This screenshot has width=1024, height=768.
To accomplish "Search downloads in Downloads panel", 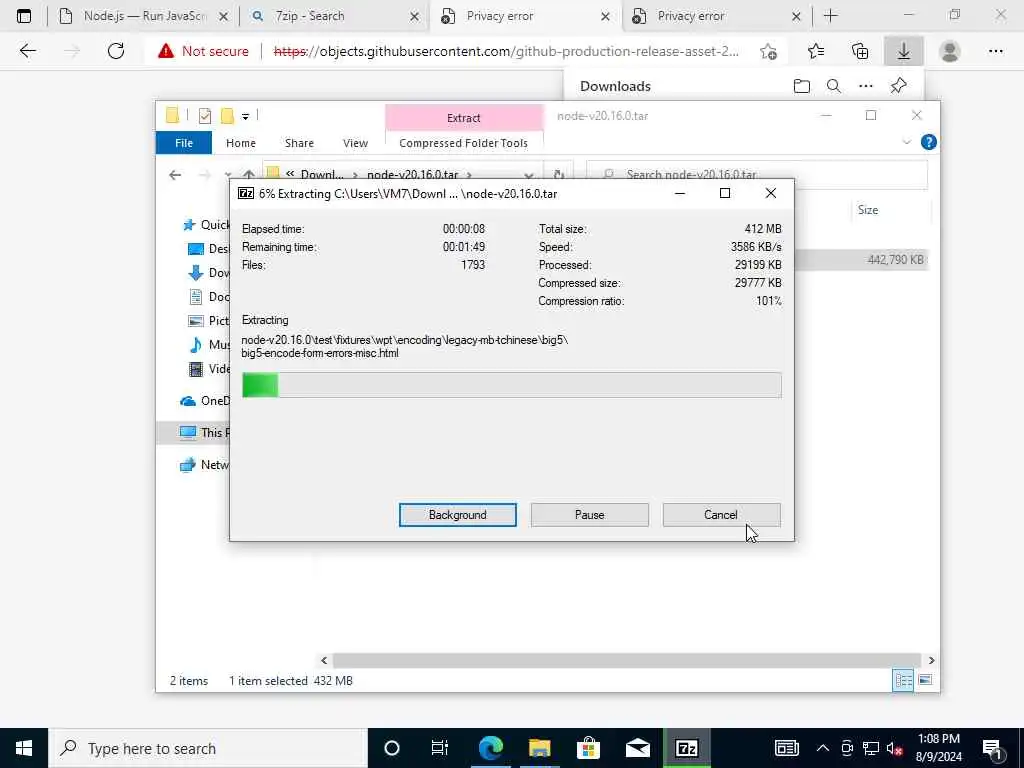I will point(834,86).
